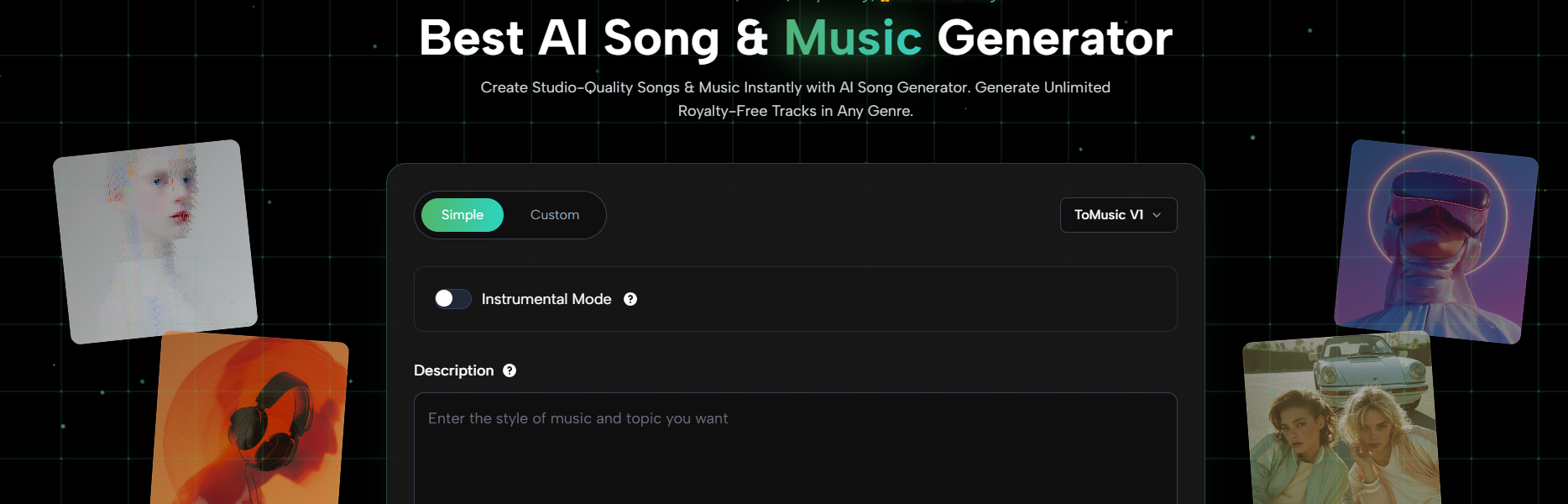Switch to the Custom mode tab
The width and height of the screenshot is (1568, 504).
555,215
